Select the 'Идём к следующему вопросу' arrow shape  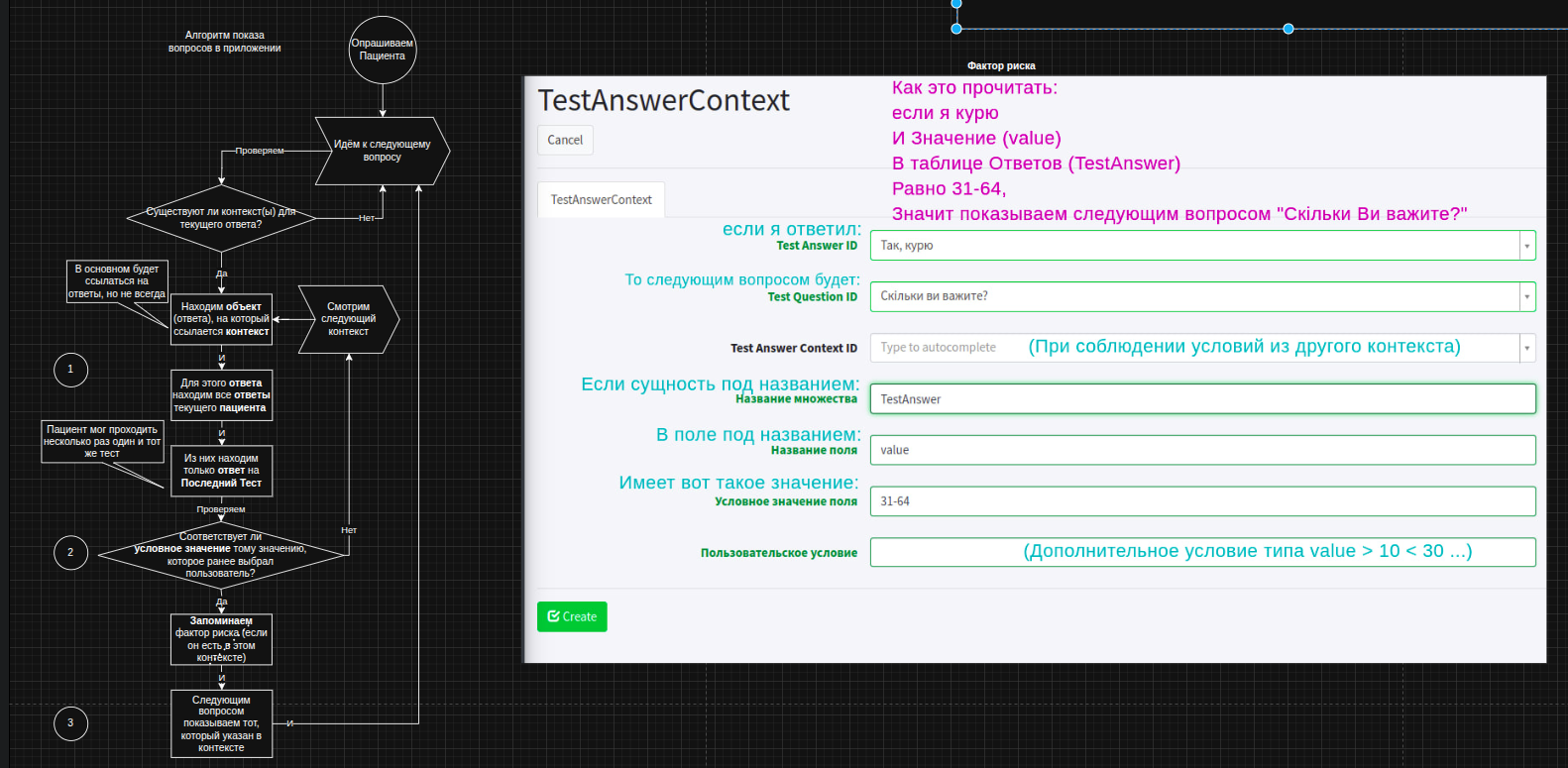[x=382, y=151]
